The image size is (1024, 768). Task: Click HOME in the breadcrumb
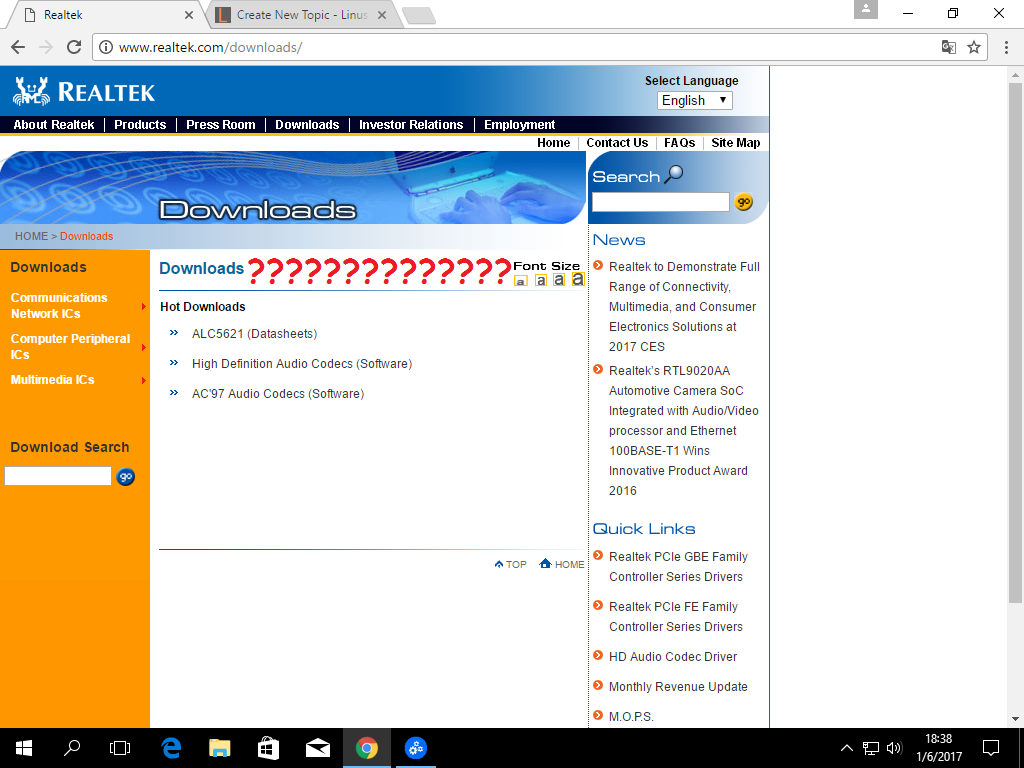coord(31,236)
